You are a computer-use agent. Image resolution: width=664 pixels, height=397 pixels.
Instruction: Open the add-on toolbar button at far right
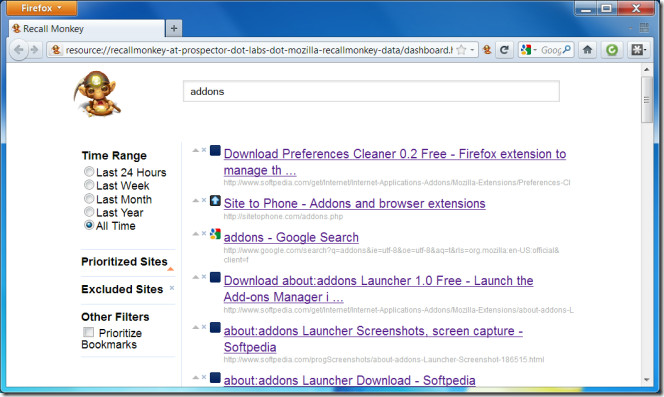[x=639, y=50]
